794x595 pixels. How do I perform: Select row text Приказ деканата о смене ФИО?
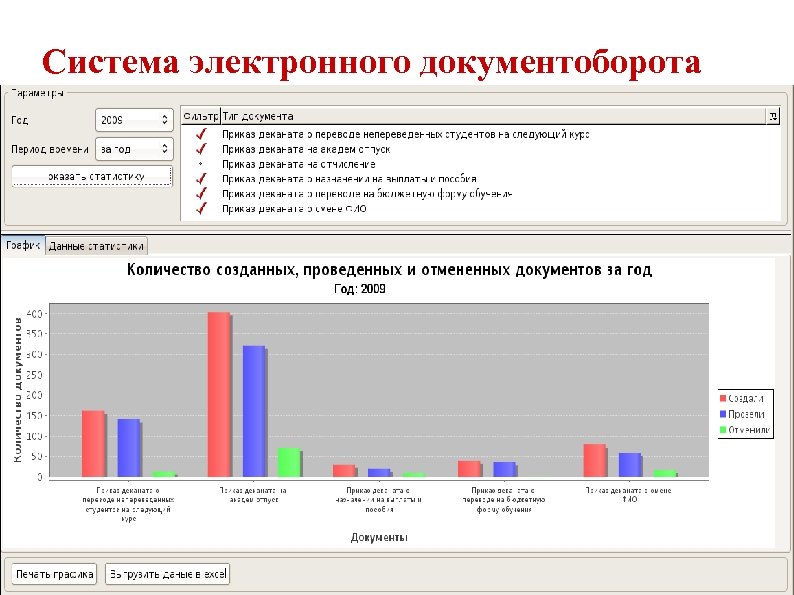coord(294,209)
